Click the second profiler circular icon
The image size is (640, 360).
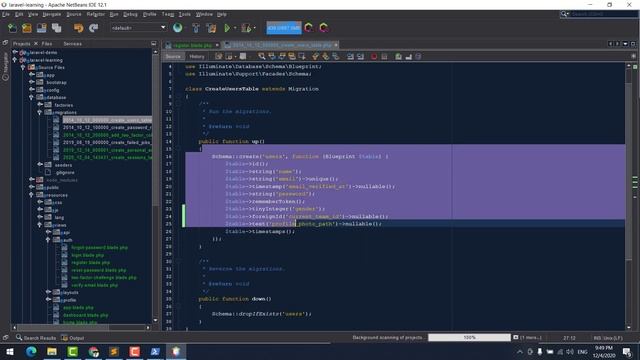coord(324,28)
